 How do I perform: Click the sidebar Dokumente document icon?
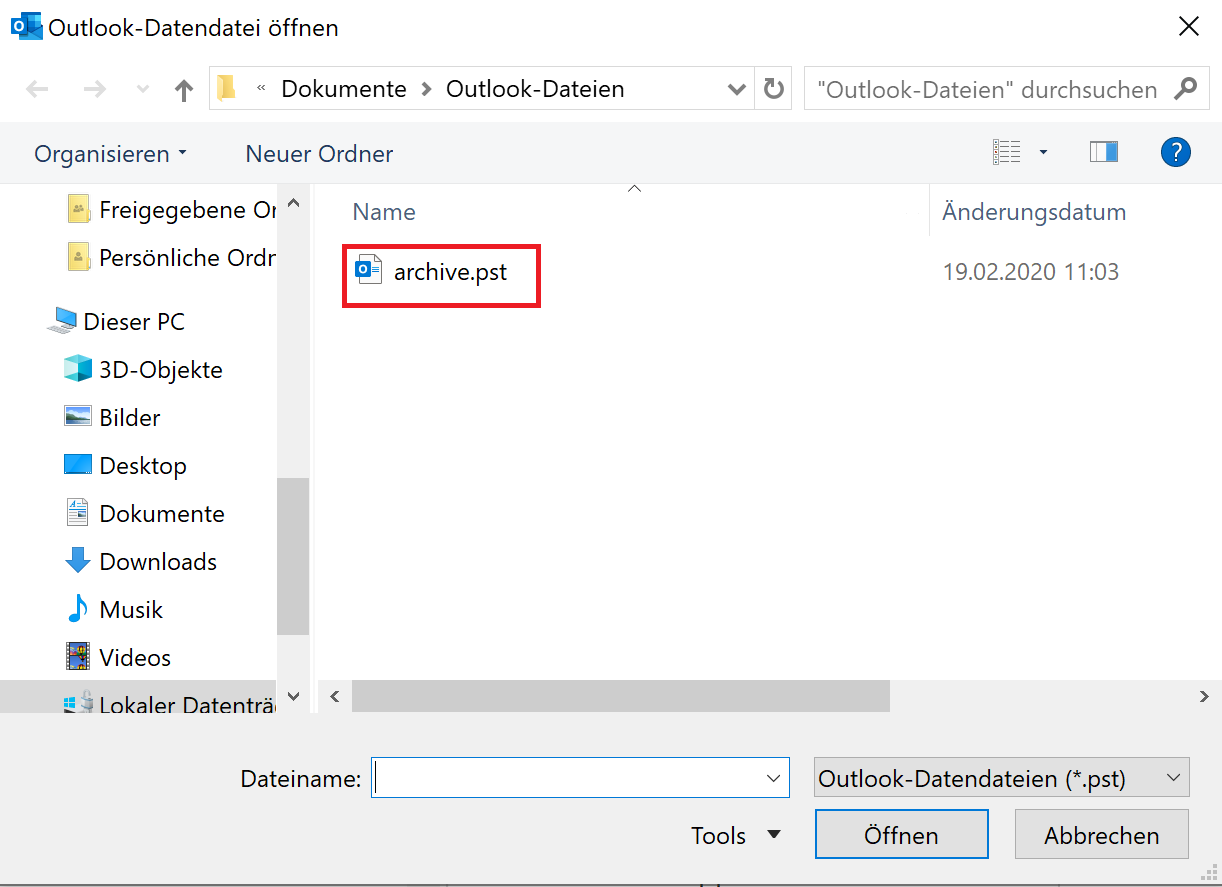pos(78,513)
